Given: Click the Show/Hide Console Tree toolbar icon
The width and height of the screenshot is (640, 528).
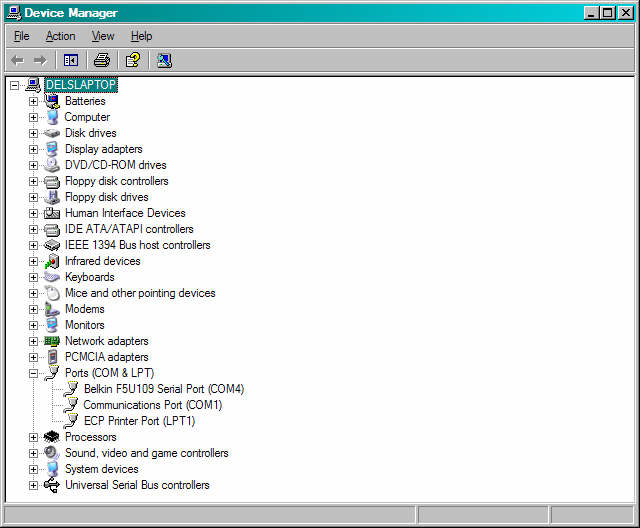Looking at the screenshot, I should pyautogui.click(x=71, y=60).
